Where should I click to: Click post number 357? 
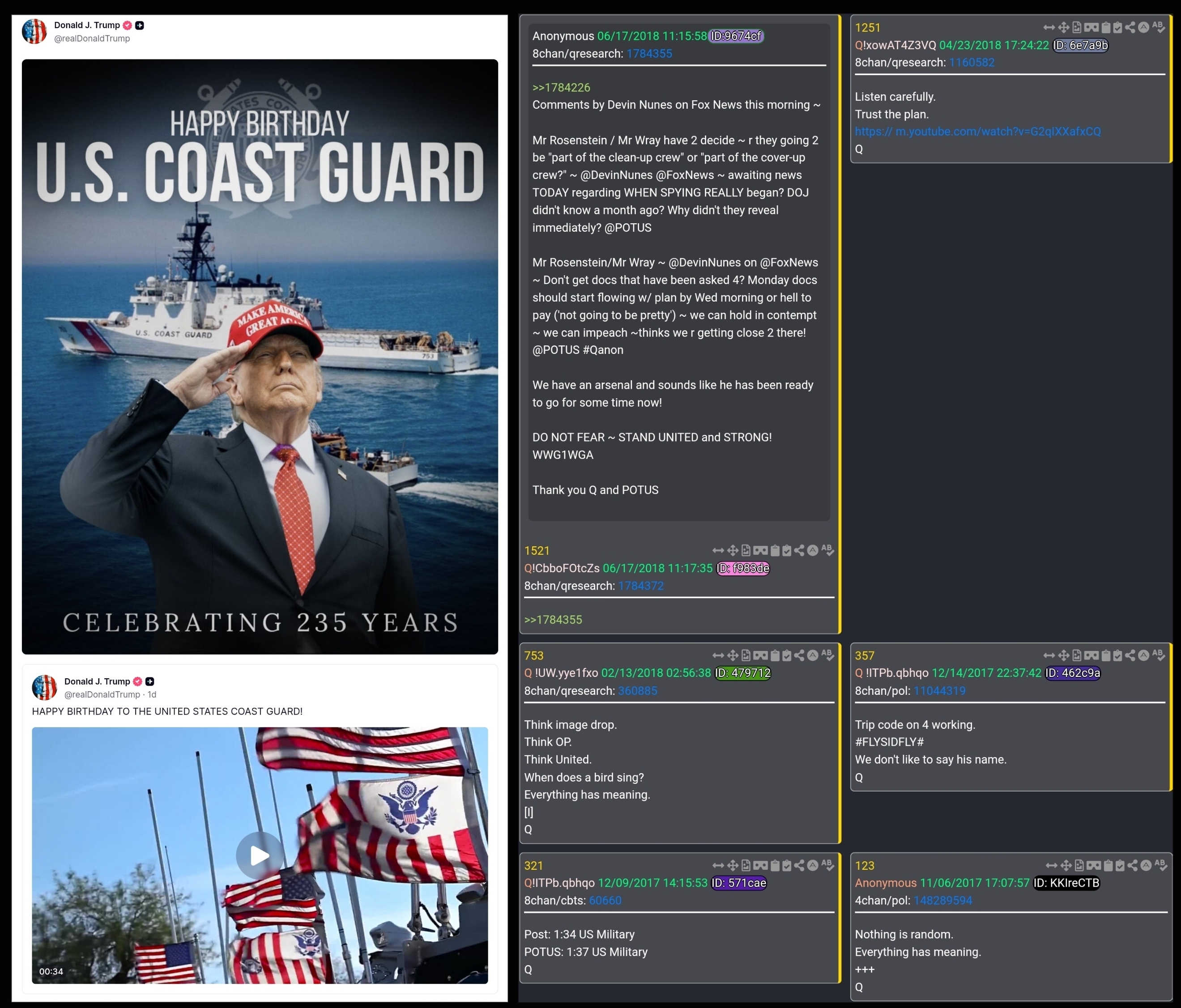point(864,656)
